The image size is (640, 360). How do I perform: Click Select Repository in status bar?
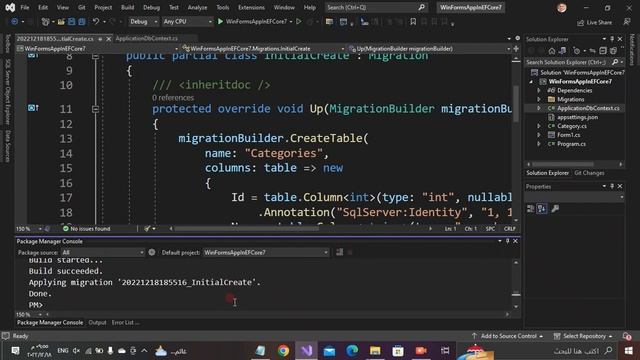tap(583, 336)
